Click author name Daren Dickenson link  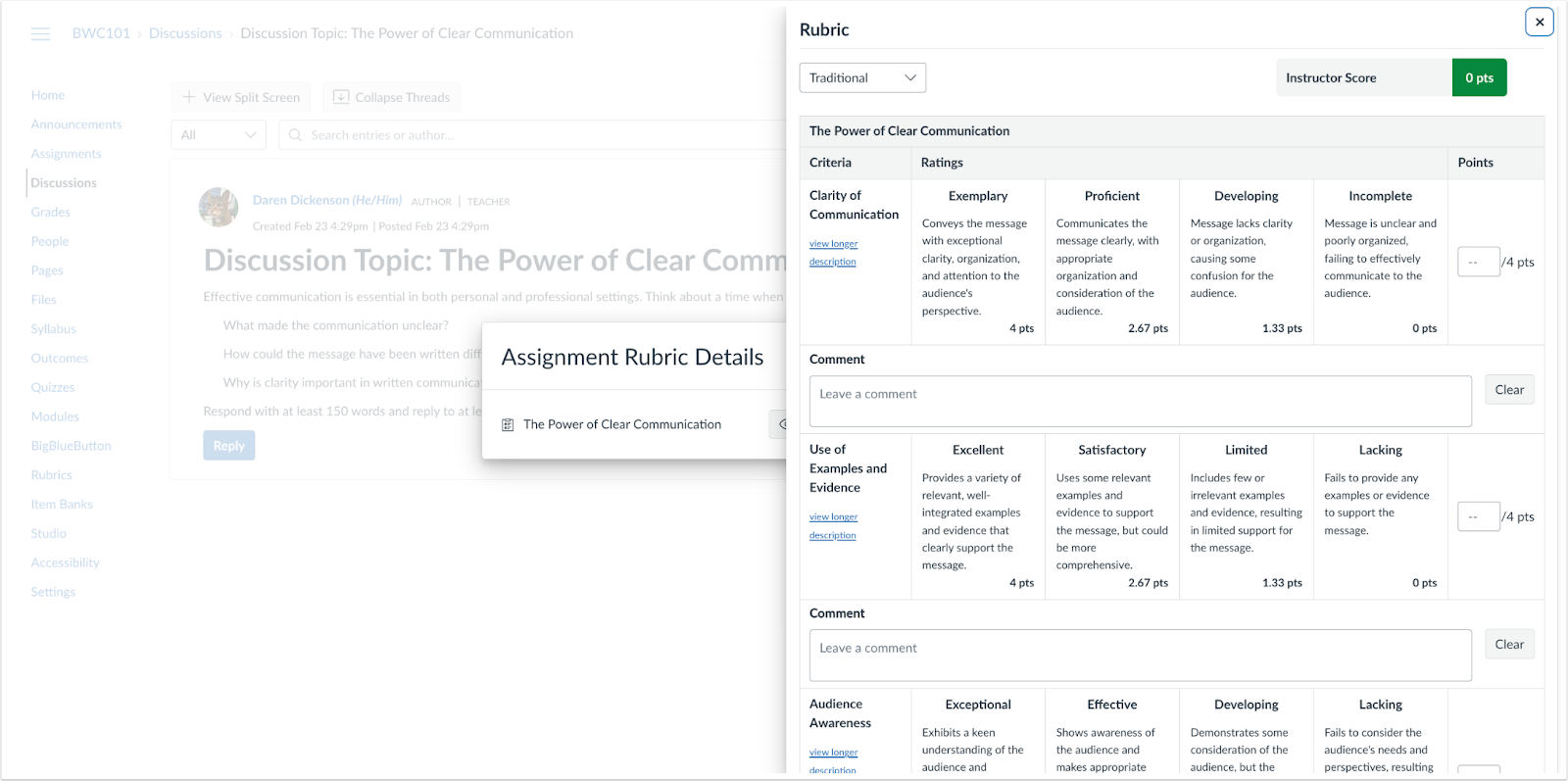pos(327,200)
